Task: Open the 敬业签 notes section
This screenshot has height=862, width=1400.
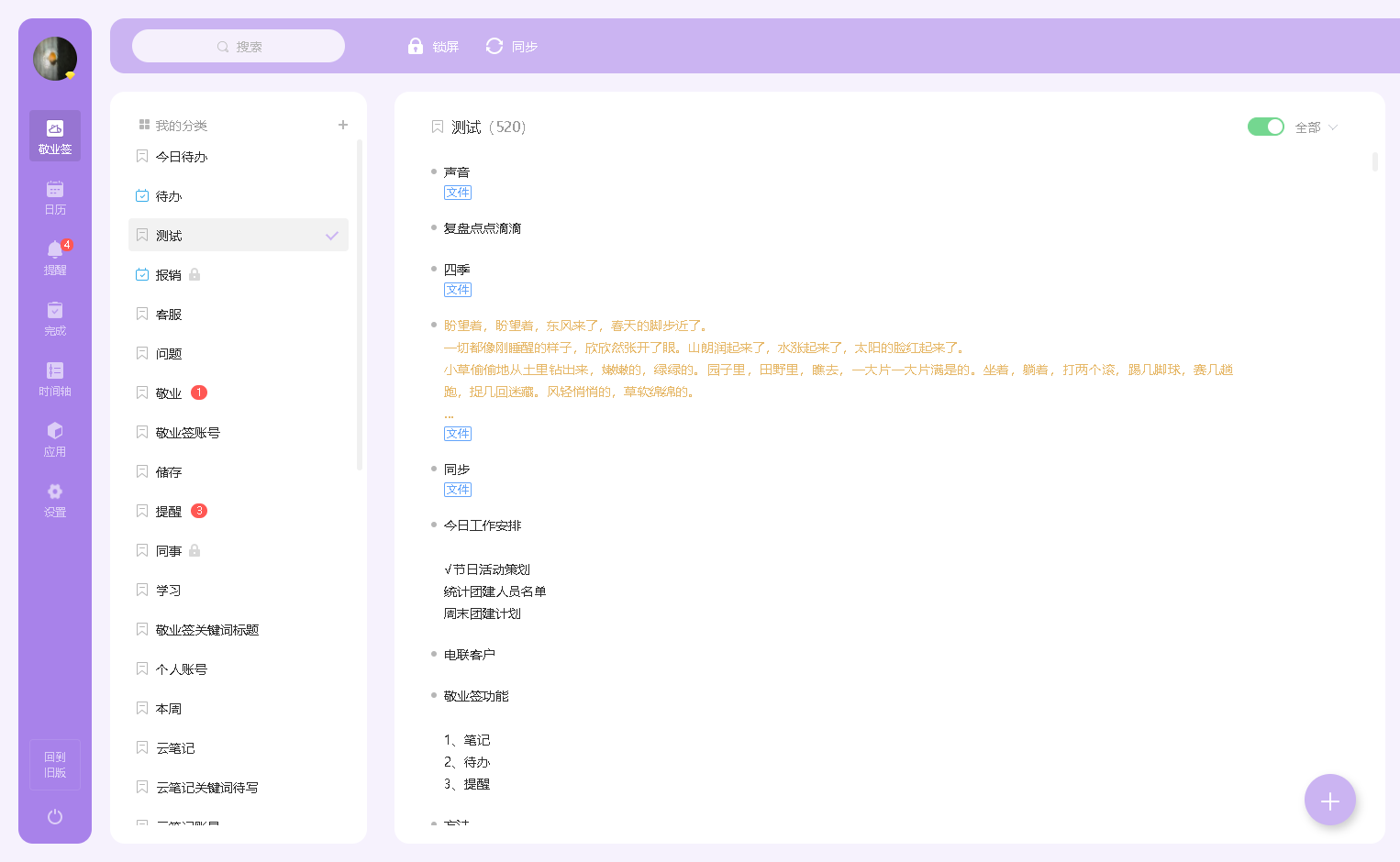Action: click(x=55, y=136)
